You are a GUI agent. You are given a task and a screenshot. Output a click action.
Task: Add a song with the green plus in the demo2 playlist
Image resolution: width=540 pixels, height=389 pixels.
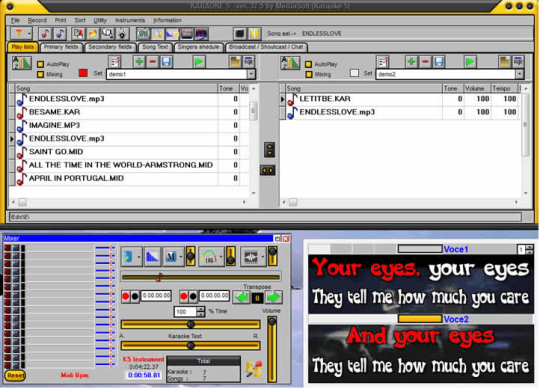click(x=411, y=62)
